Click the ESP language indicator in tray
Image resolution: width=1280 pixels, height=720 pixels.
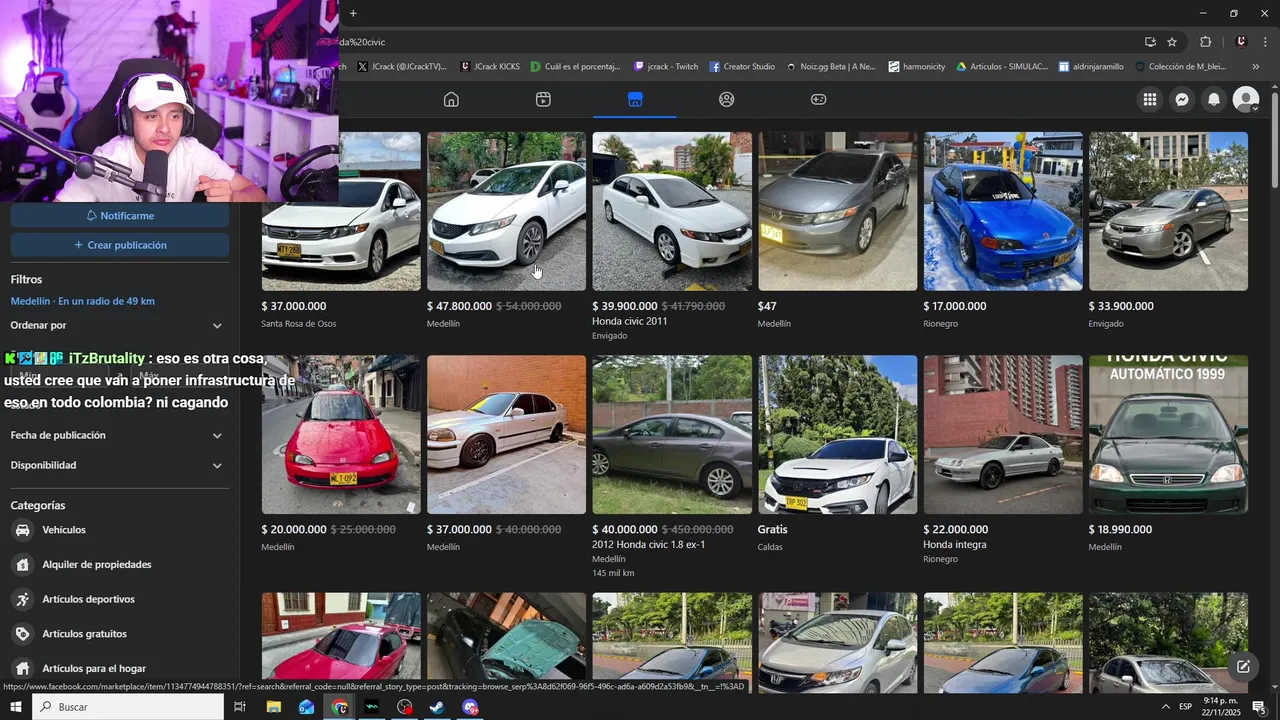pyautogui.click(x=1185, y=707)
